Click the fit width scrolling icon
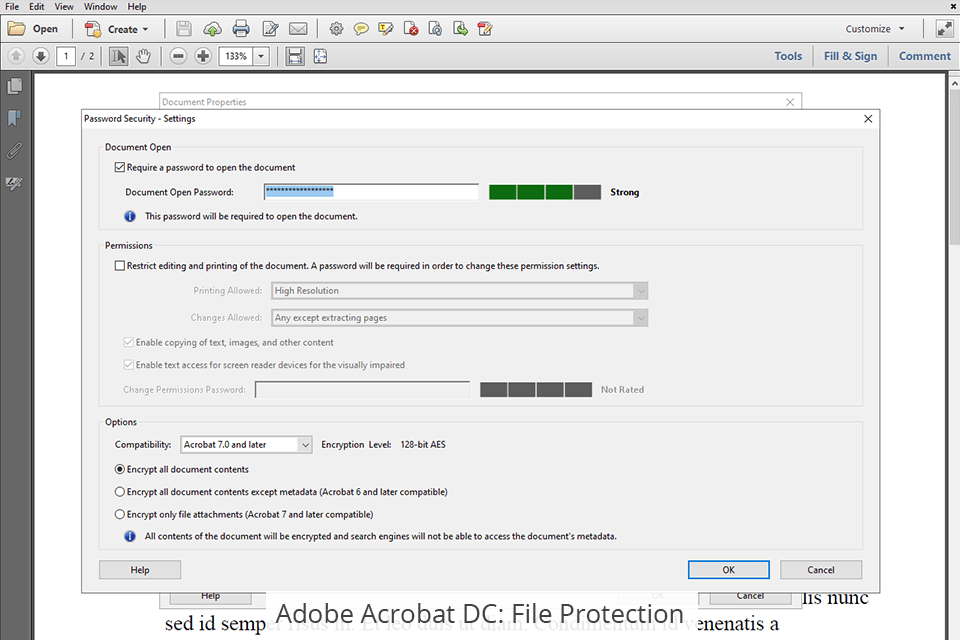This screenshot has width=960, height=640. click(x=295, y=56)
